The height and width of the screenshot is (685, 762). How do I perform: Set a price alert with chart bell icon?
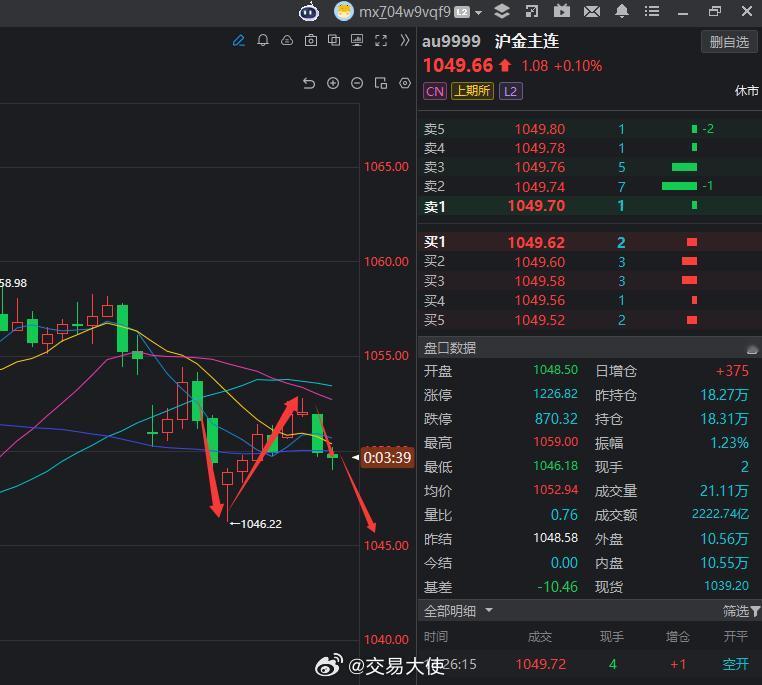pyautogui.click(x=263, y=40)
